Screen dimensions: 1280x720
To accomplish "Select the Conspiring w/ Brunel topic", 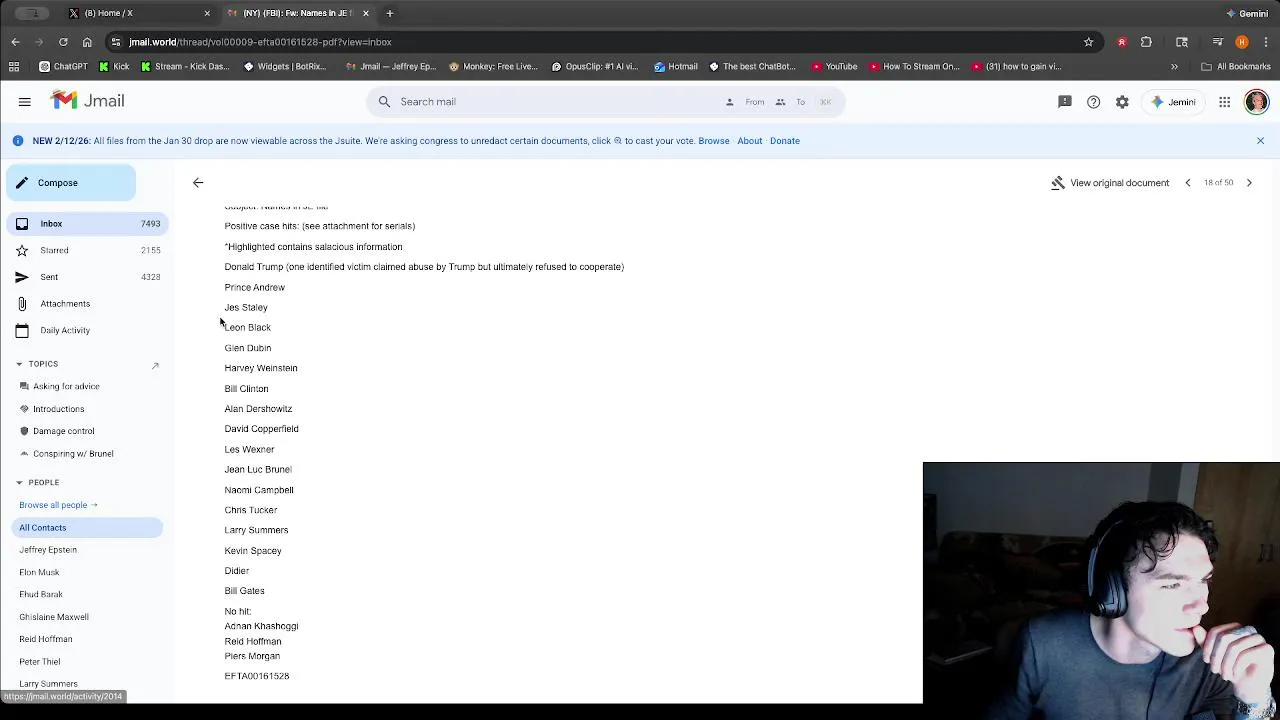I will 73,454.
